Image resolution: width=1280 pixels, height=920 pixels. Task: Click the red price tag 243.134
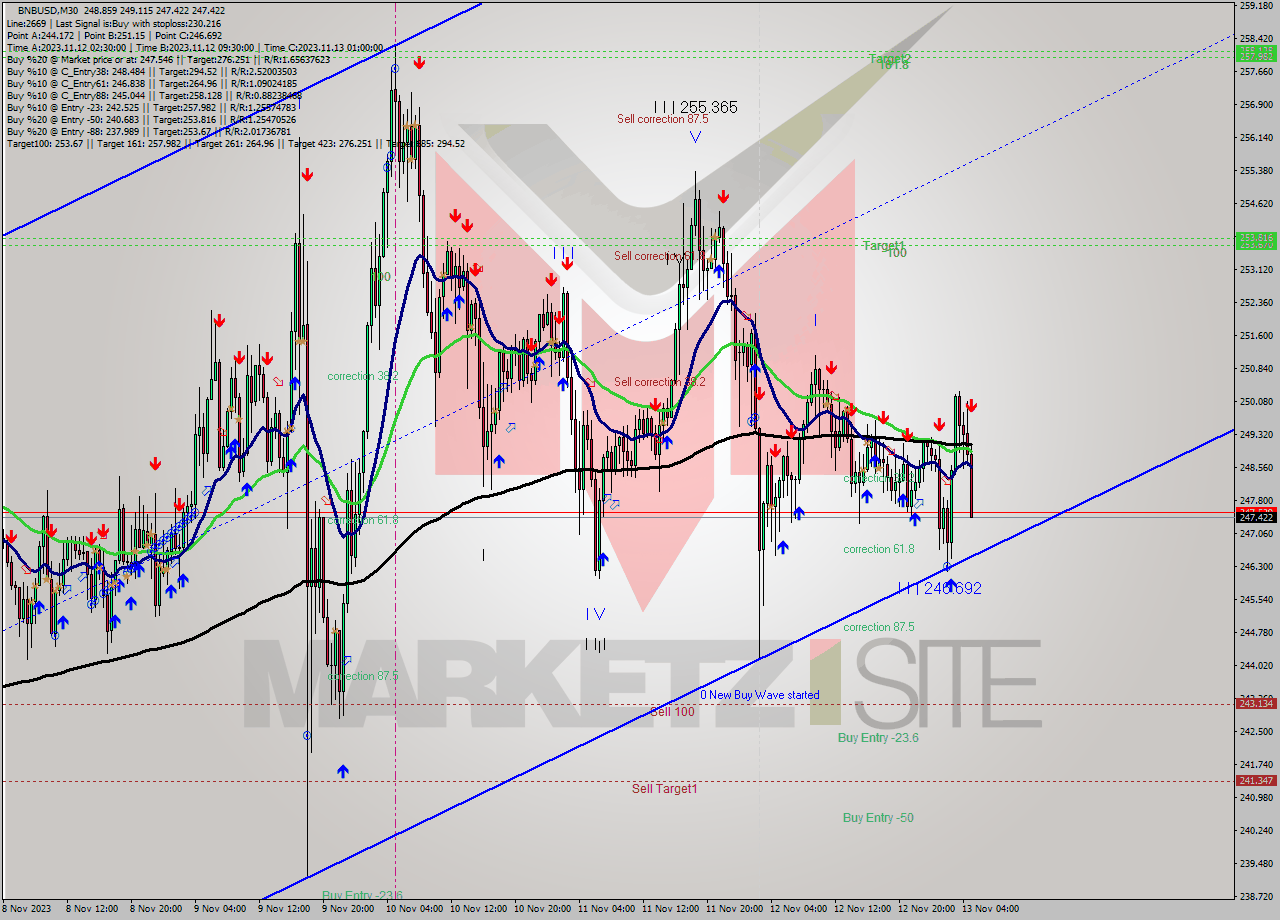[1256, 703]
